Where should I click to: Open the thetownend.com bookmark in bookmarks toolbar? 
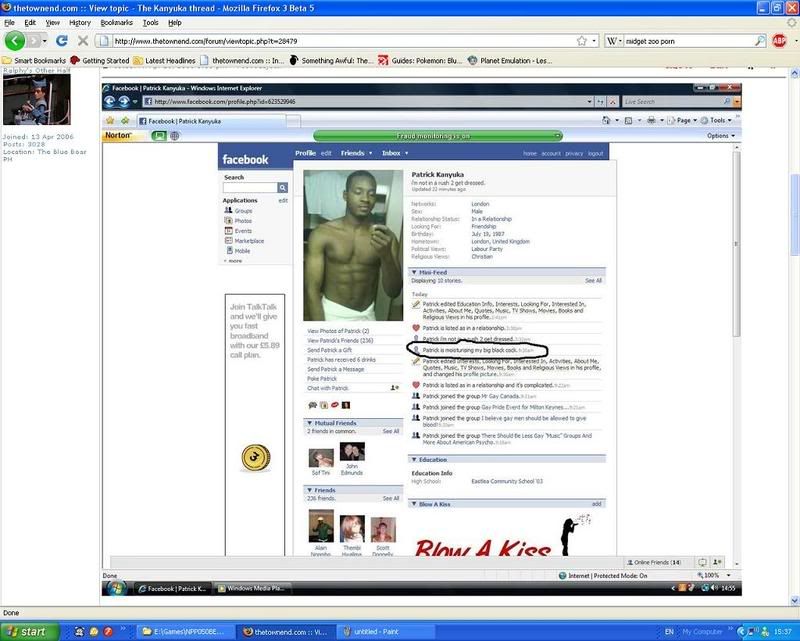[x=242, y=61]
